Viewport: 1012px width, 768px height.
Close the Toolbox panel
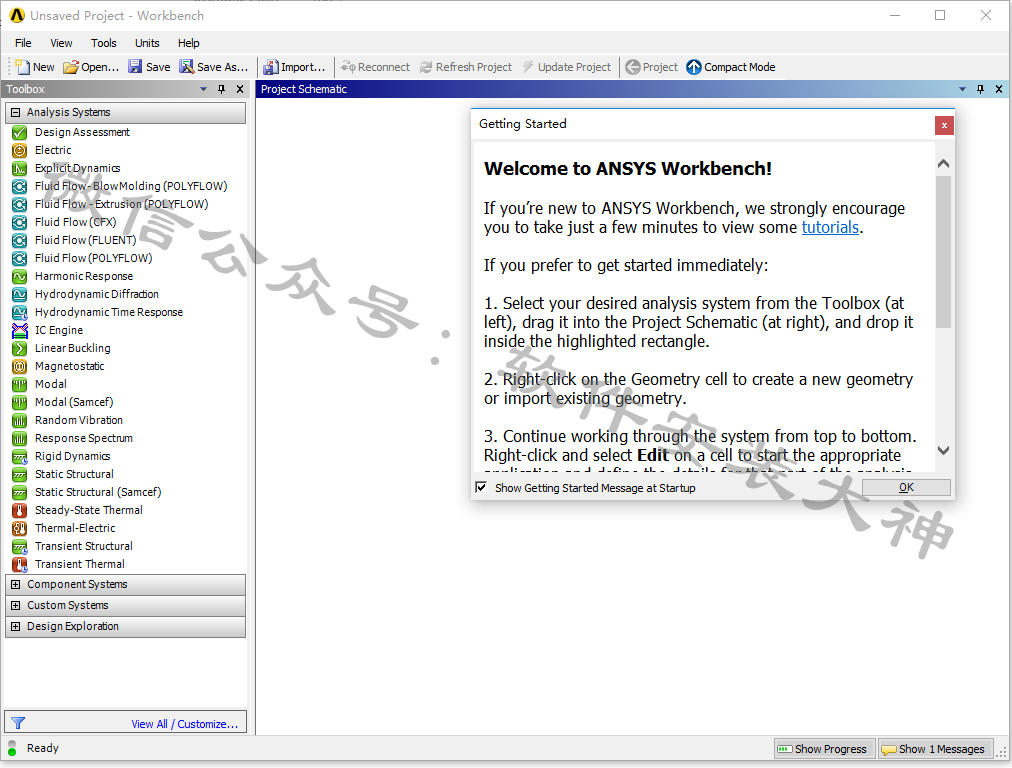pos(240,89)
